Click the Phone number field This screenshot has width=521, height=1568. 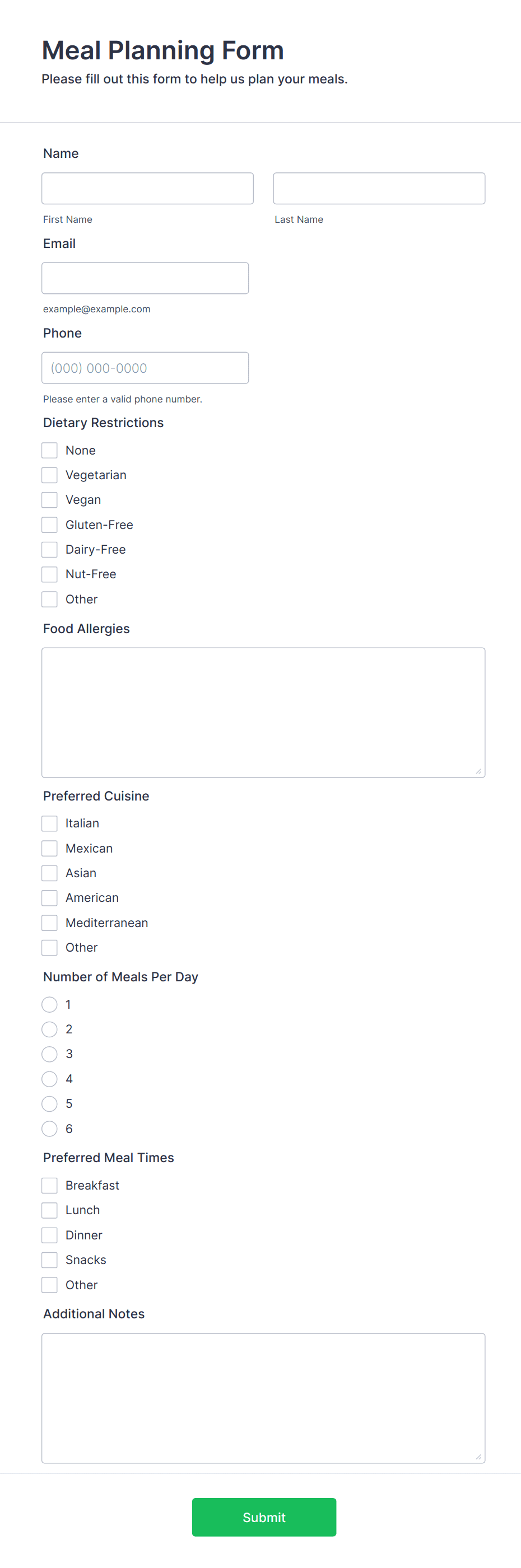coord(145,368)
